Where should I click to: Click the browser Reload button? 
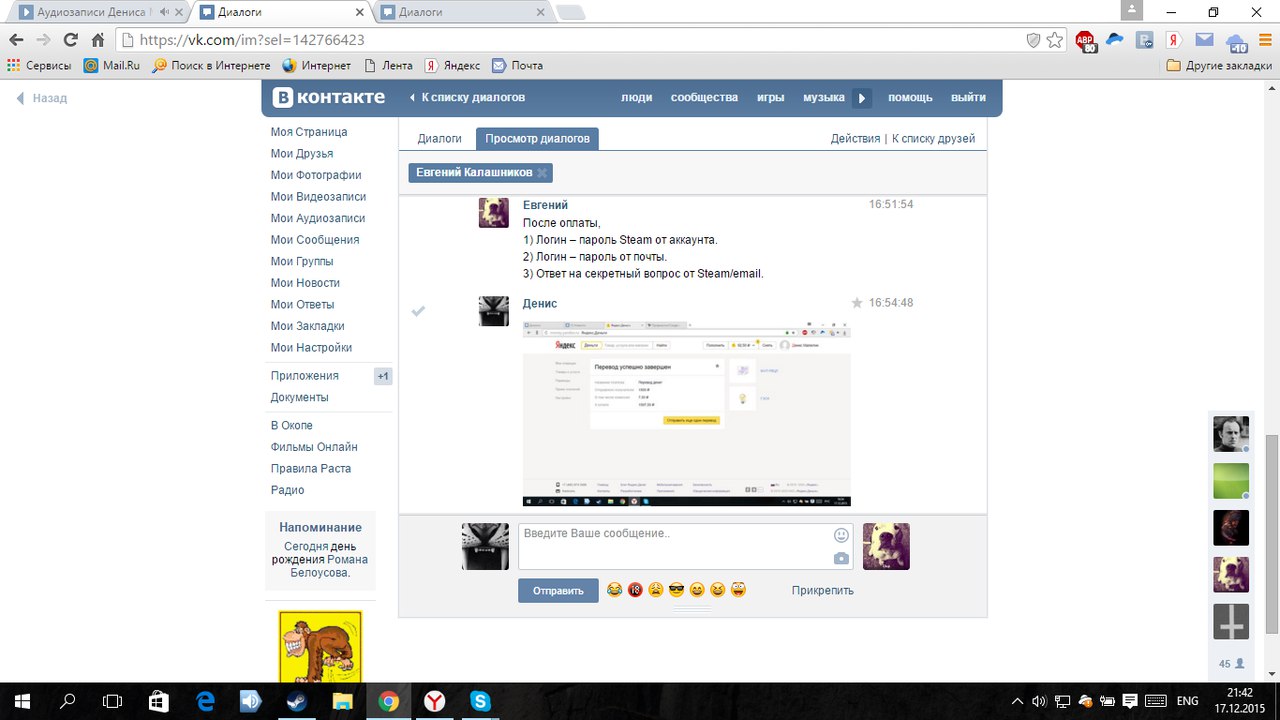coord(70,40)
